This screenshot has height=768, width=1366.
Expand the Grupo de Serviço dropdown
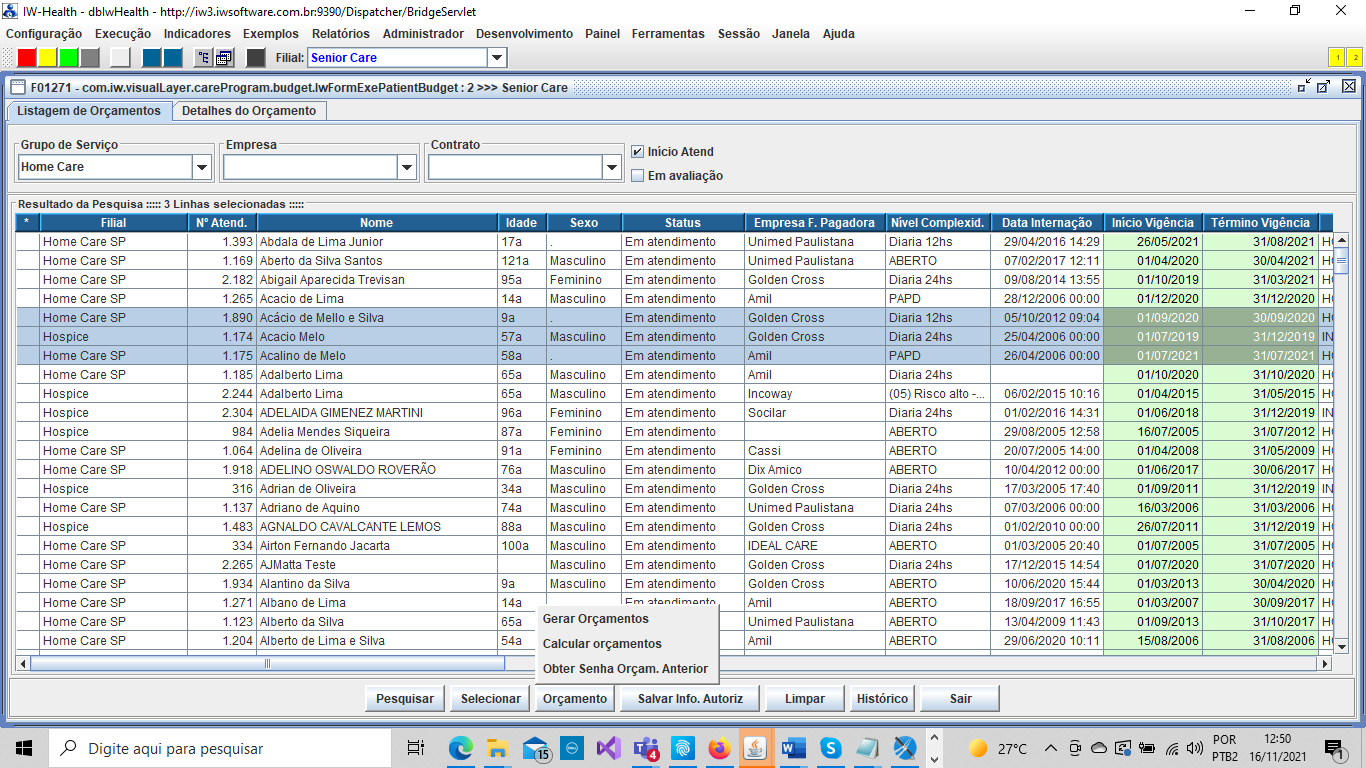pyautogui.click(x=202, y=167)
